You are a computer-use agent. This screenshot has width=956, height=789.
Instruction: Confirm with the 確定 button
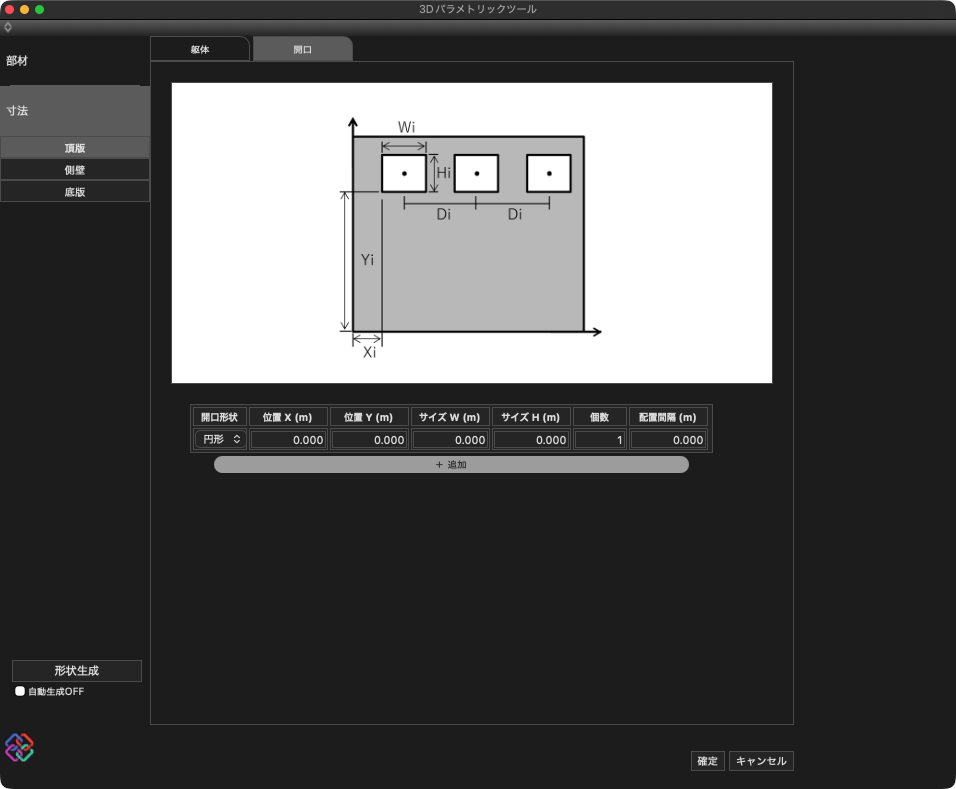click(707, 761)
